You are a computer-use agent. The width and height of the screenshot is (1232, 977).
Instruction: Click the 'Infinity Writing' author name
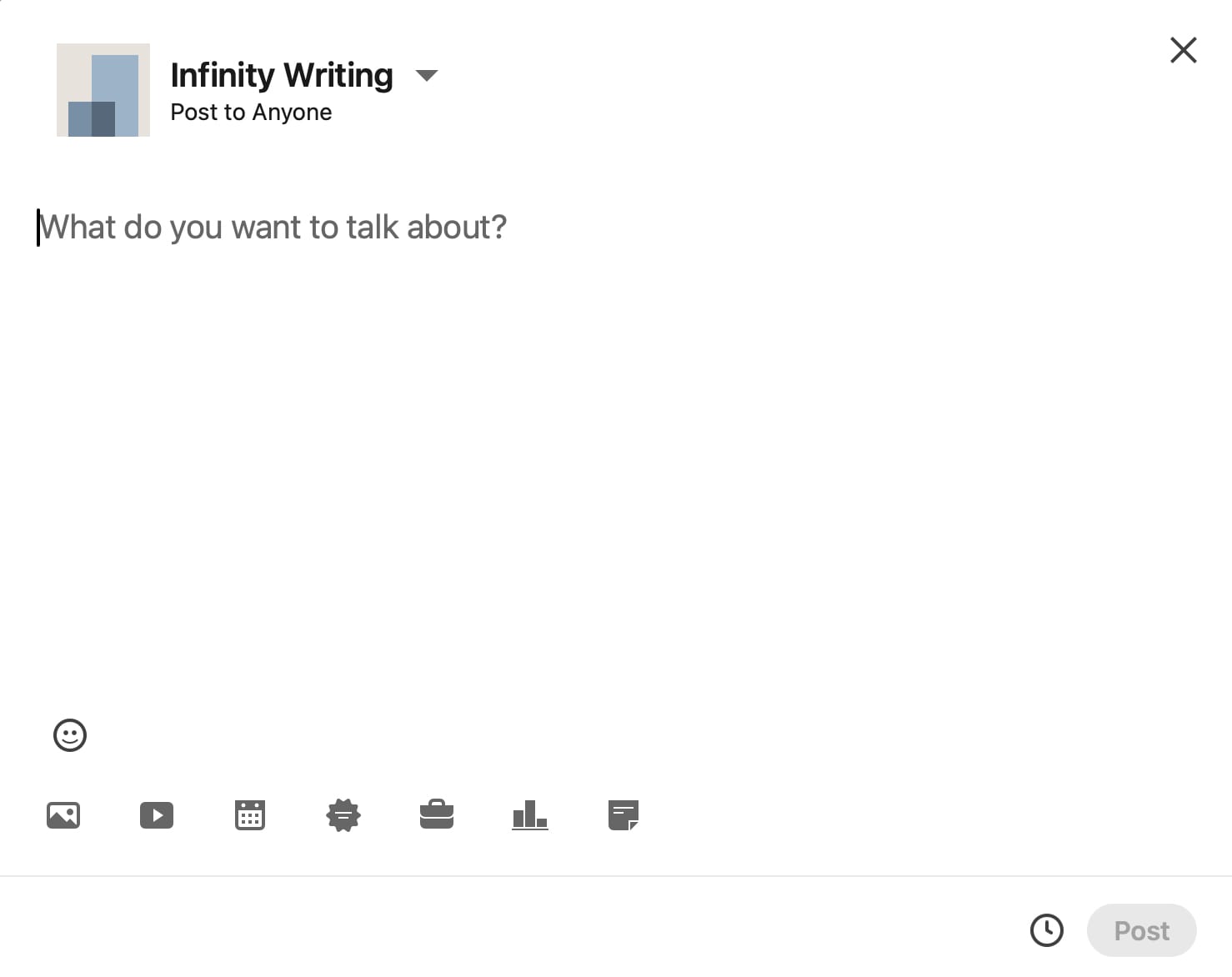click(x=282, y=75)
